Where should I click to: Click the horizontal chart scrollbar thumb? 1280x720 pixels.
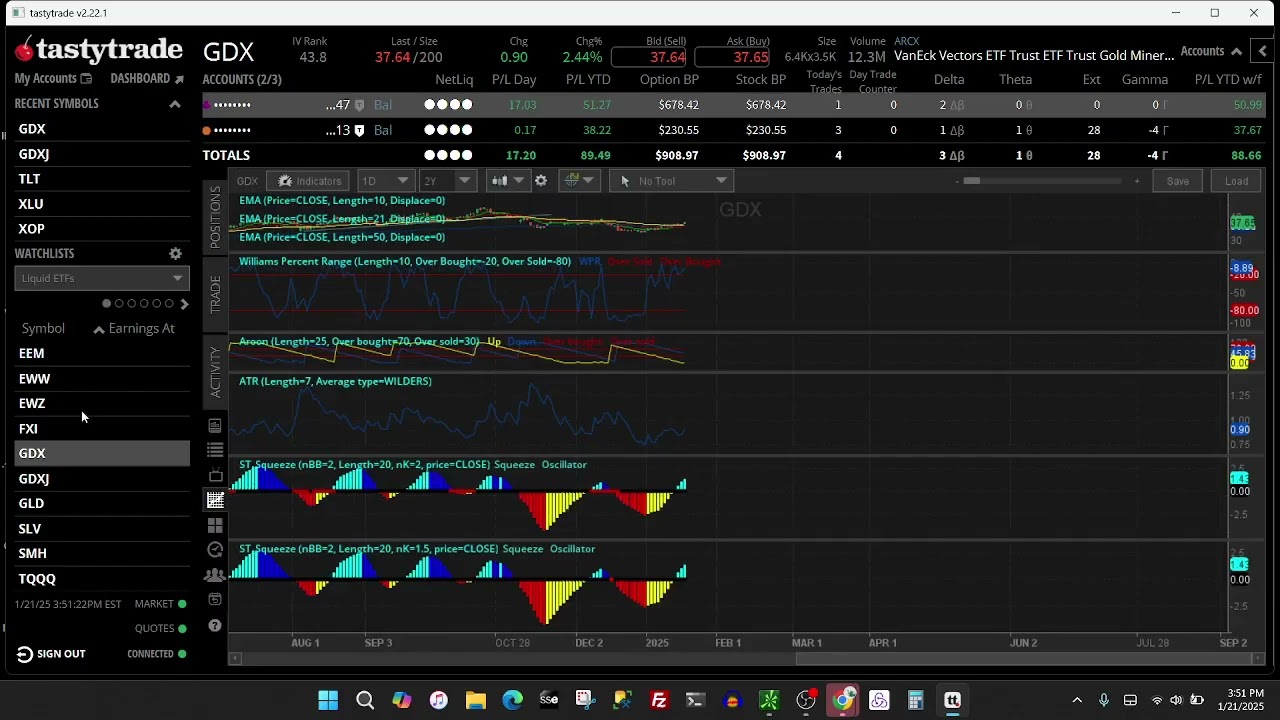(1023, 659)
